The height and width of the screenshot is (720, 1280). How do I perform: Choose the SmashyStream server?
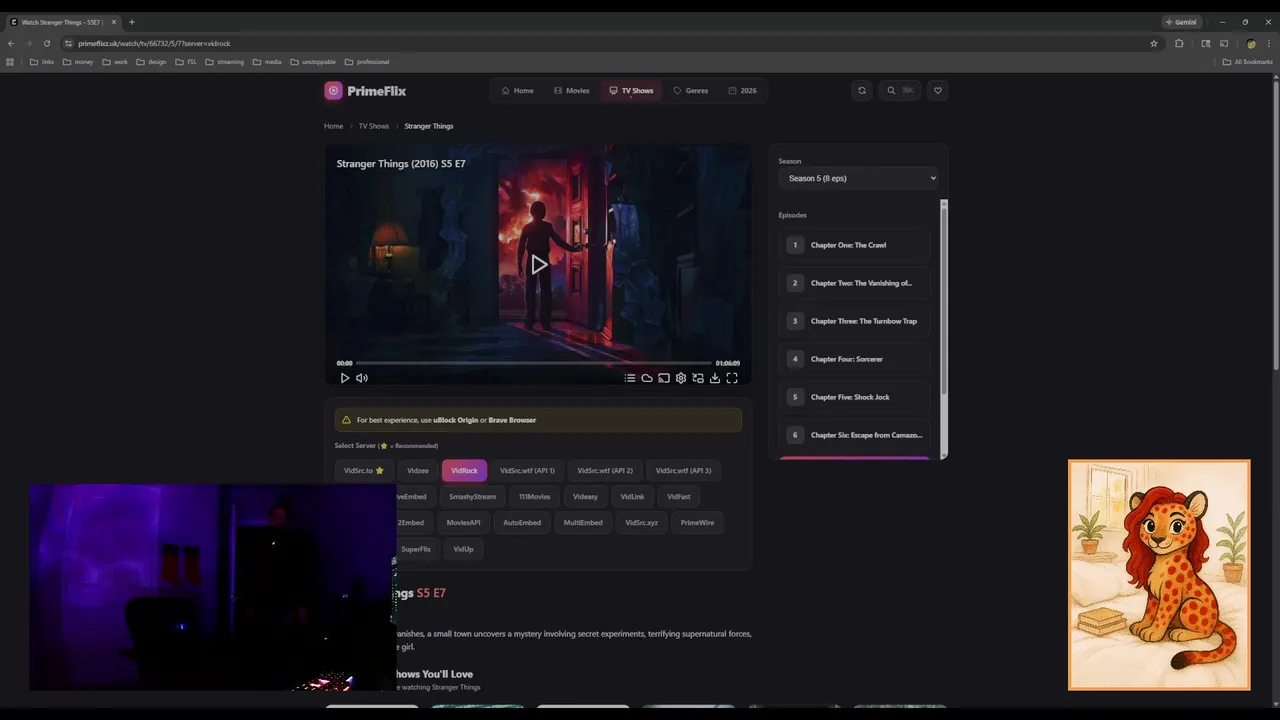tap(472, 497)
